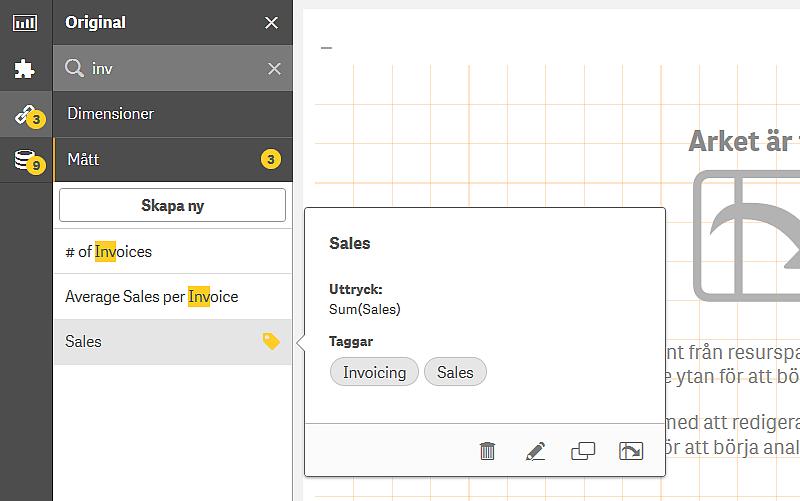The image size is (800, 501).
Task: Select the '# of Invoices' measure
Action: coord(172,252)
